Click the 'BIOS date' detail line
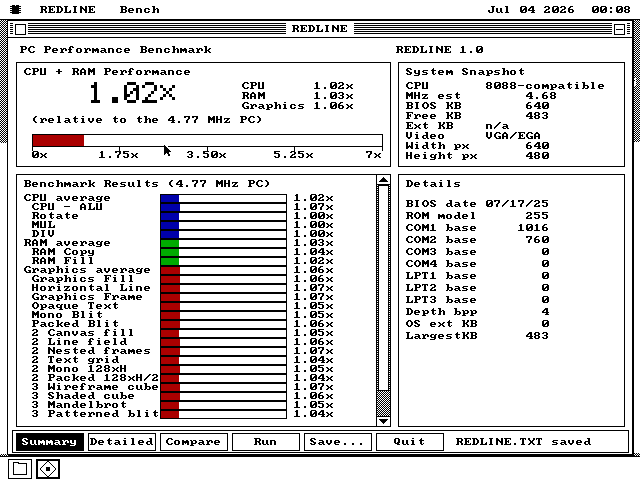This screenshot has width=640, height=480. [477, 204]
